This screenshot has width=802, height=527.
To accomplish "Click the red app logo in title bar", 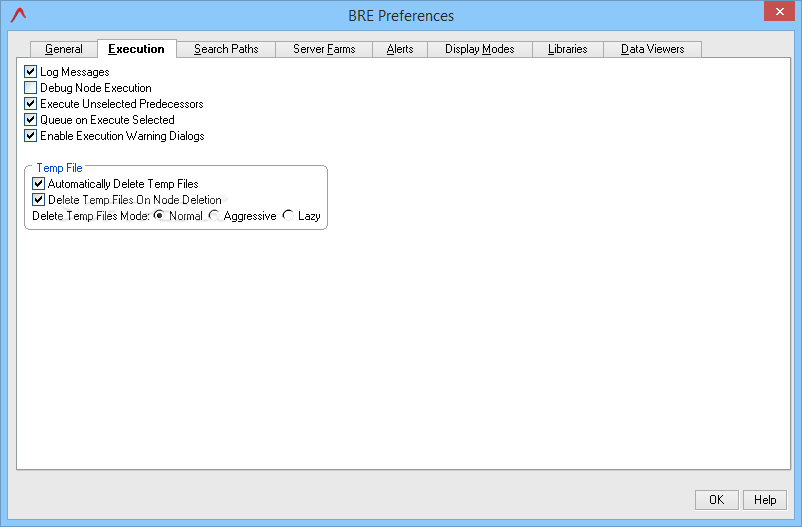I will (x=18, y=15).
